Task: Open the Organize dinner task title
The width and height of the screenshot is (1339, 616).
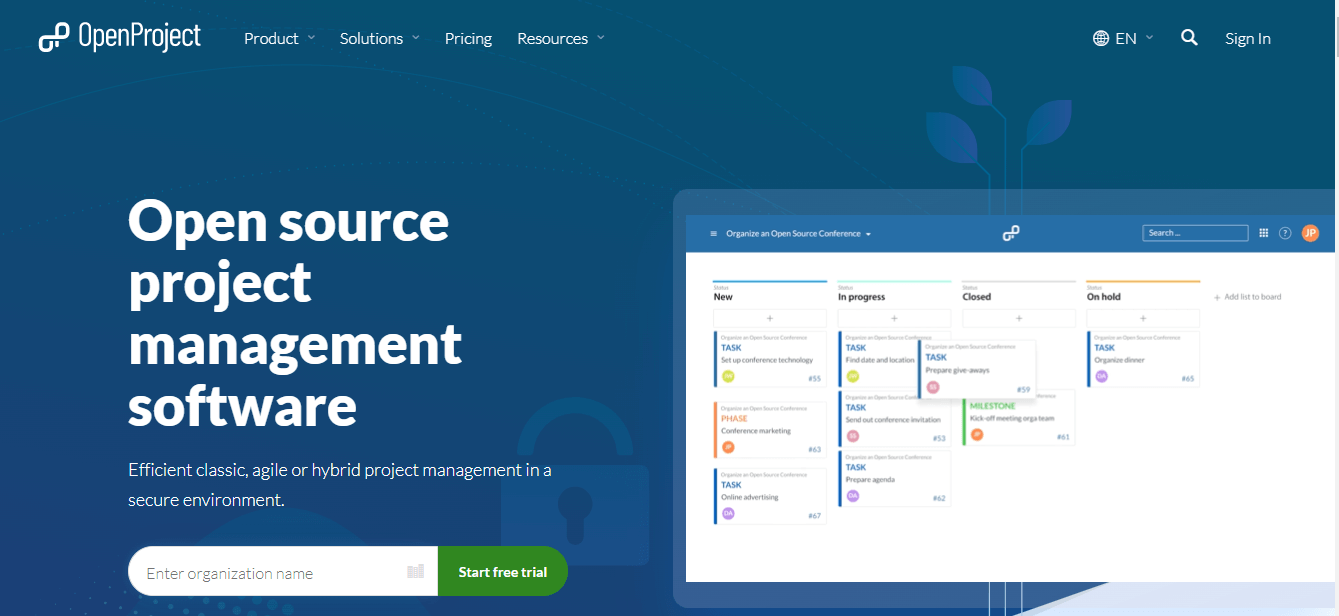Action: 1120,360
